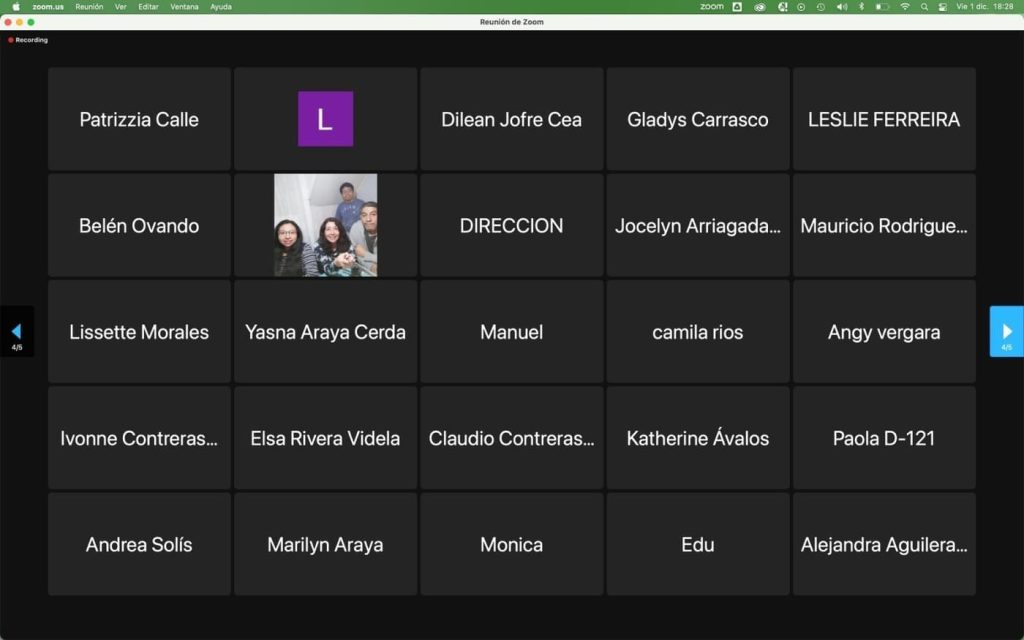Select the purple L avatar tile
The width and height of the screenshot is (1024, 640).
[325, 119]
